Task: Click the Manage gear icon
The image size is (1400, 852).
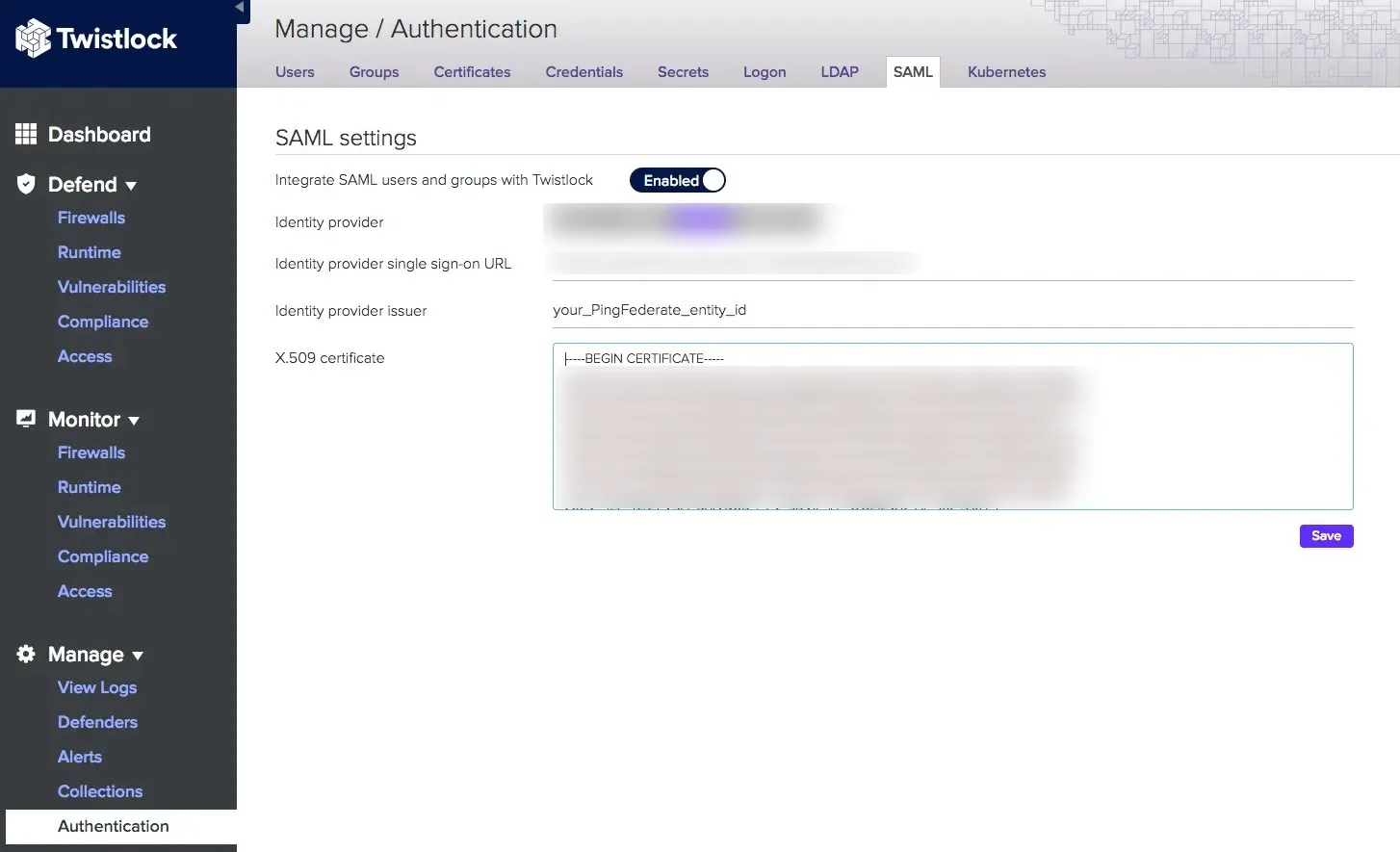Action: (x=25, y=654)
